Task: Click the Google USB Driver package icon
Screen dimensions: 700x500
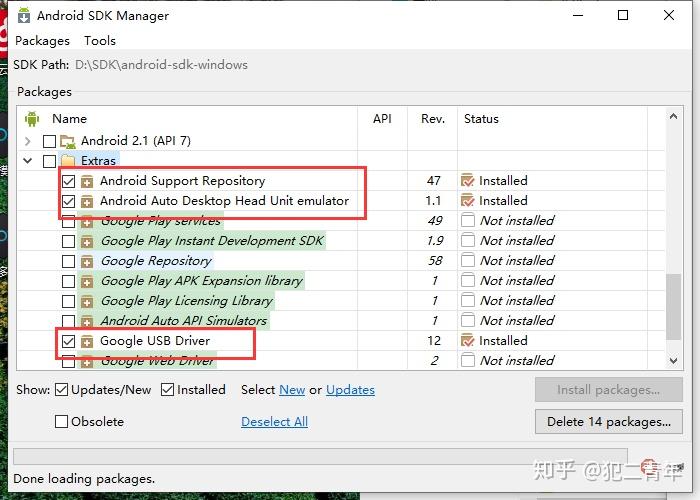Action: (x=88, y=341)
